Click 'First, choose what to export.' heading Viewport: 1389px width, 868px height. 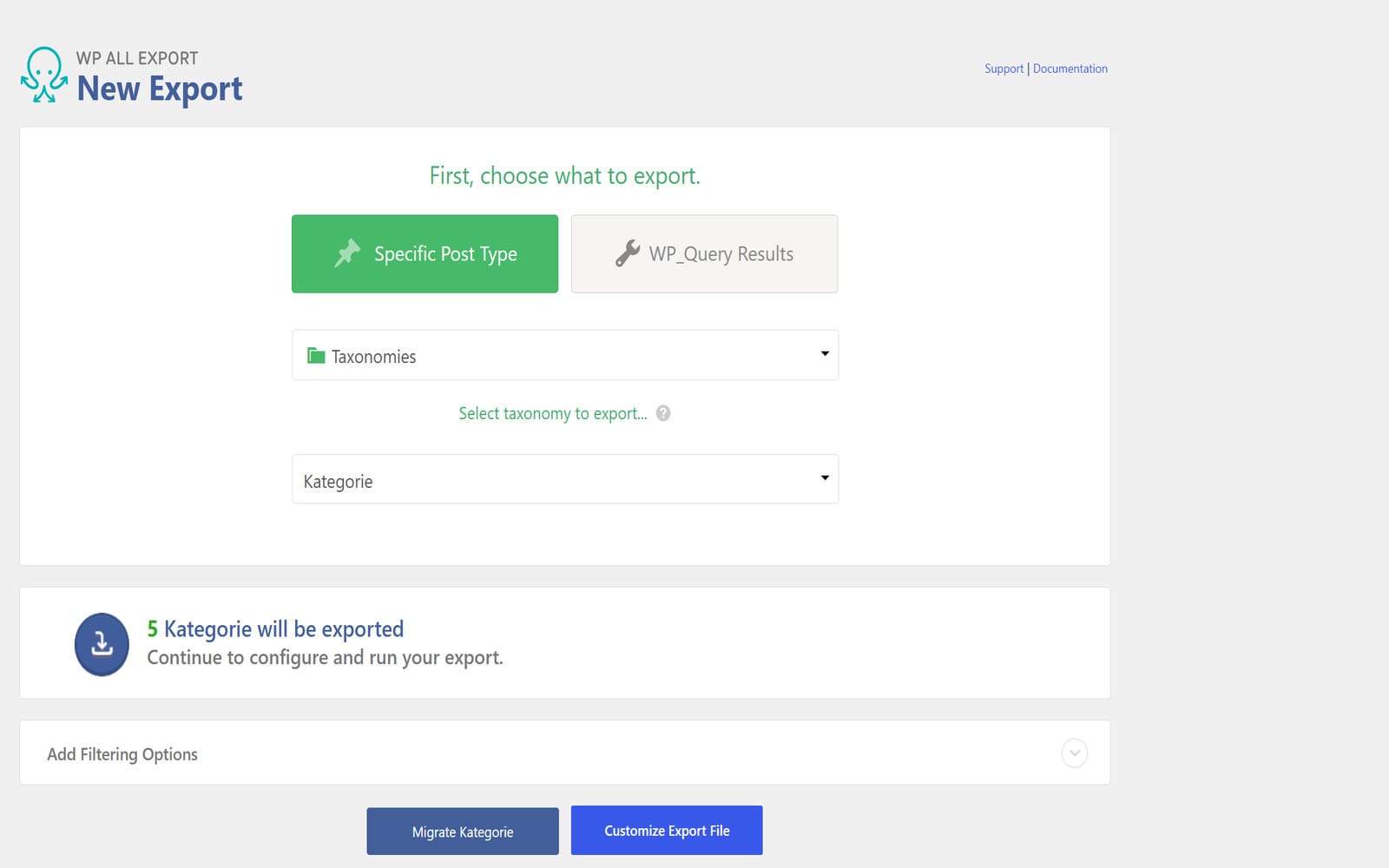(565, 175)
